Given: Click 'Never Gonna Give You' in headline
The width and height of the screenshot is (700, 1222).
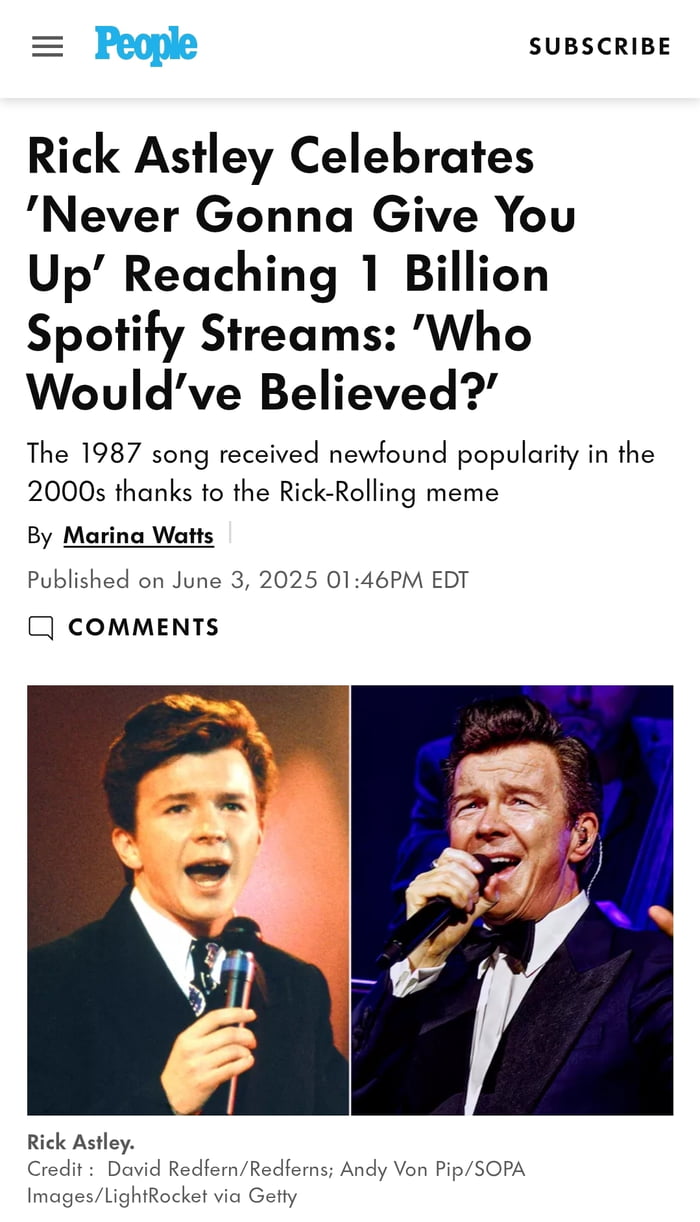Looking at the screenshot, I should 300,215.
